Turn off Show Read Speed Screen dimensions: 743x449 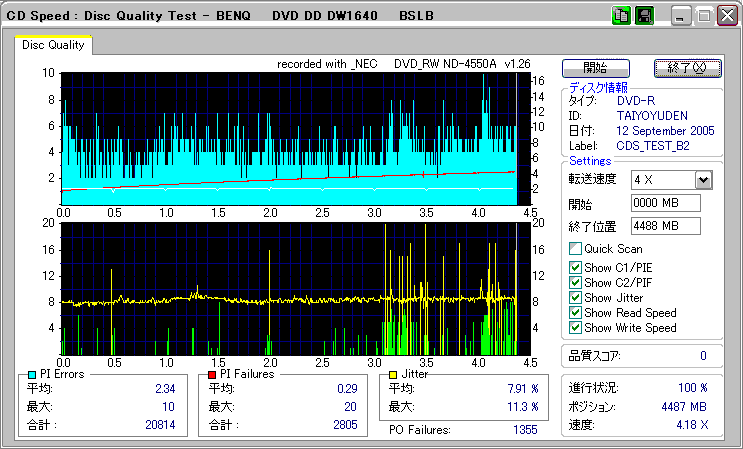[575, 313]
